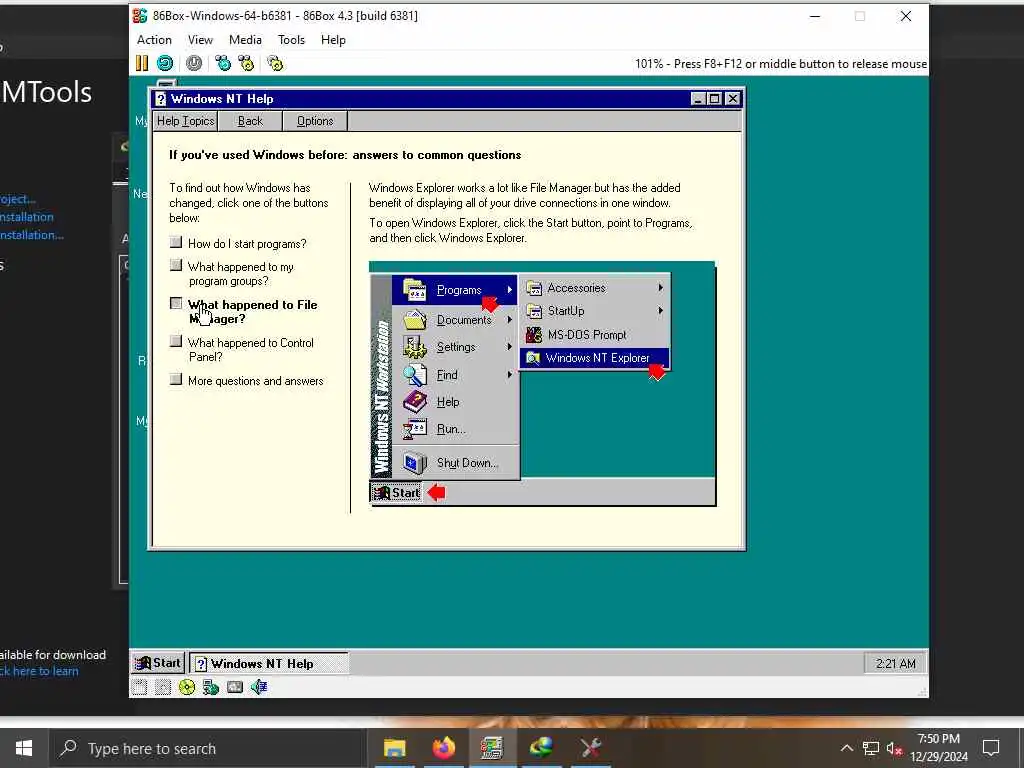Viewport: 1024px width, 768px height.
Task: Click the 86Box title bar application icon
Action: [140, 16]
